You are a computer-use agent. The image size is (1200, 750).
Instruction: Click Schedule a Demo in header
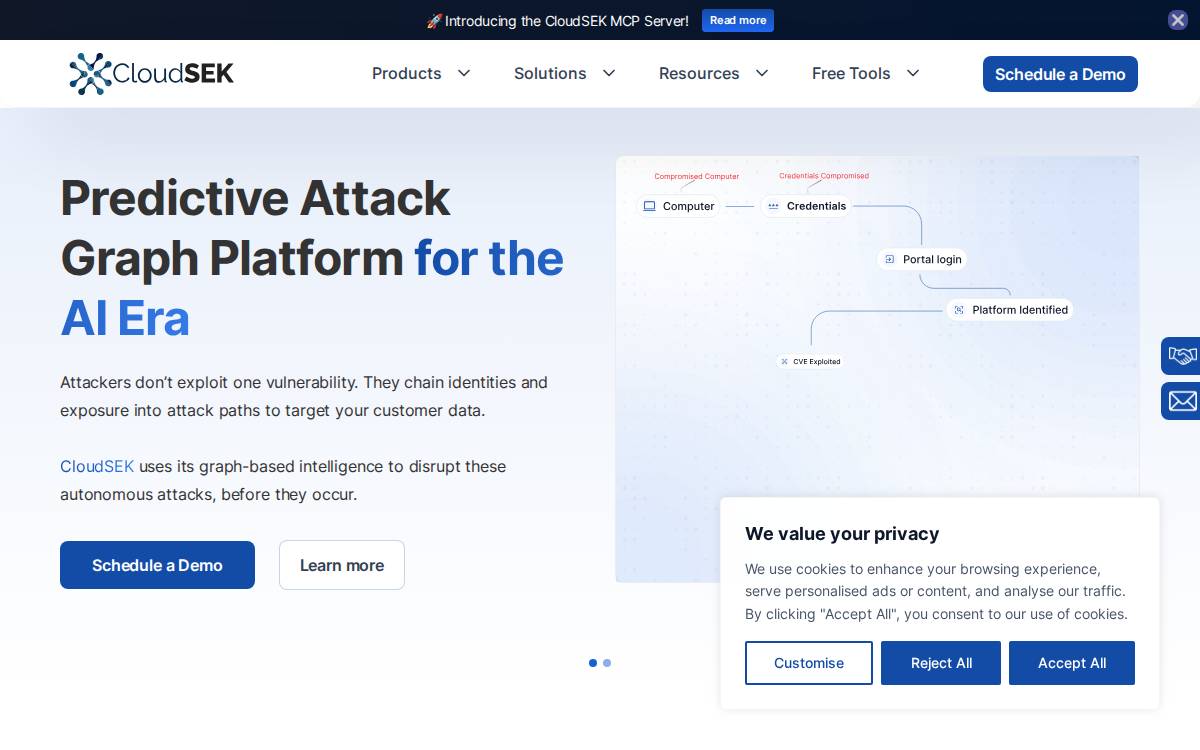tap(1060, 74)
